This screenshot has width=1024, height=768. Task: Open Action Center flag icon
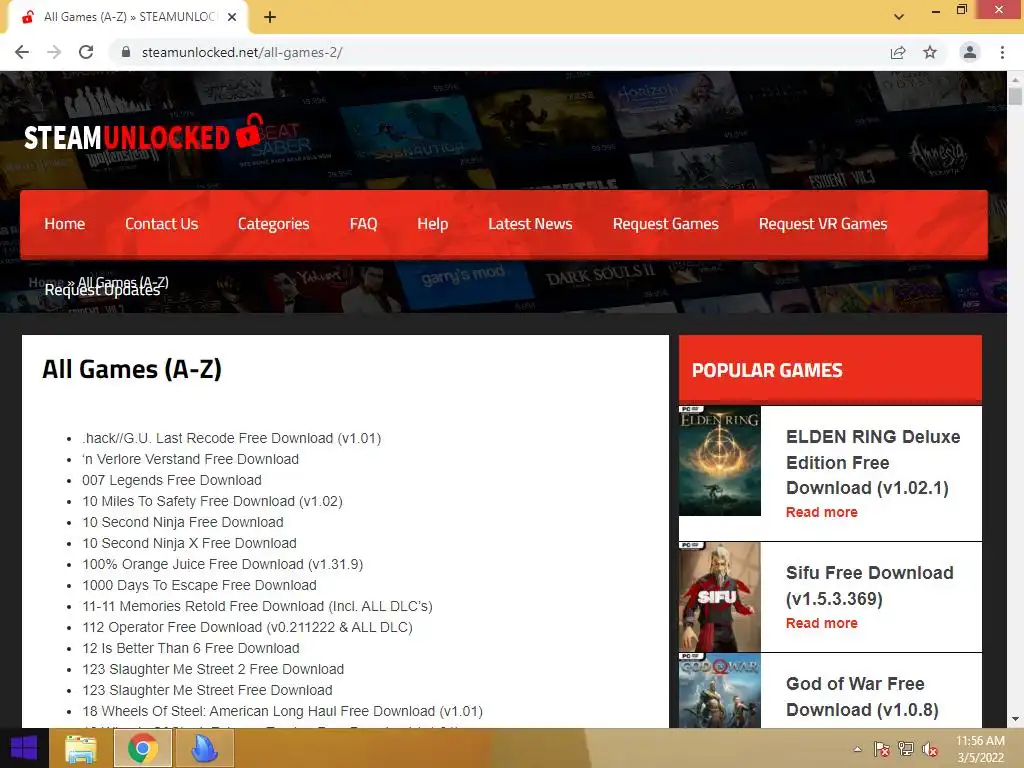click(882, 749)
